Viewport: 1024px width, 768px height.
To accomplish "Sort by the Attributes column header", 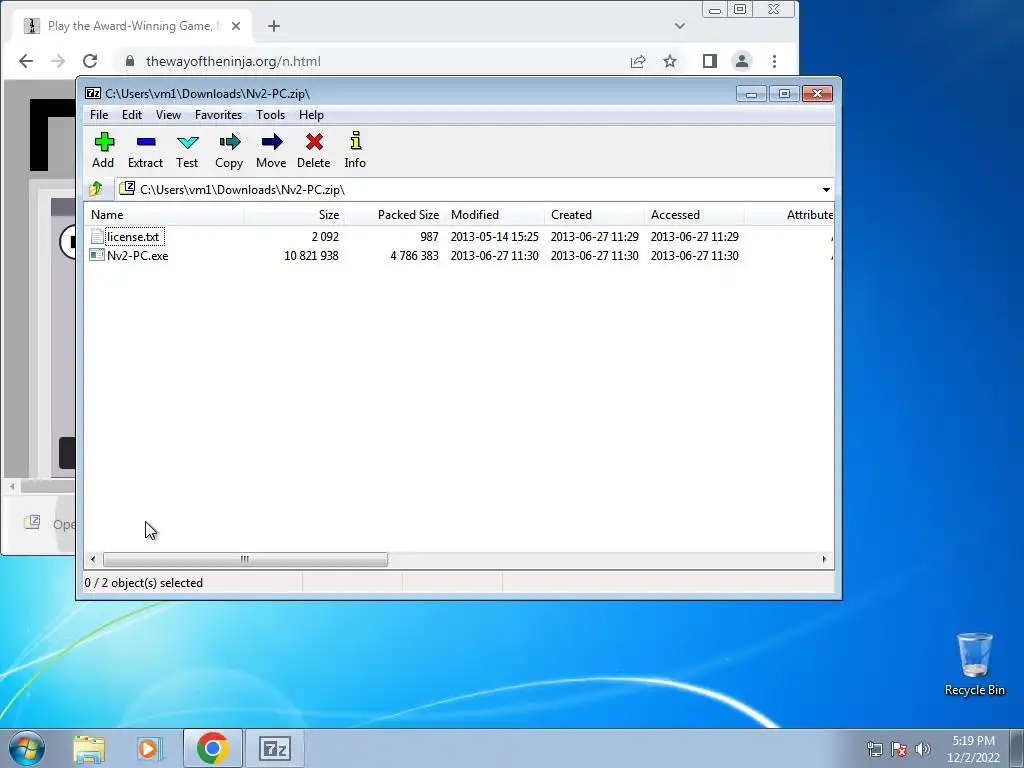I will [790, 215].
